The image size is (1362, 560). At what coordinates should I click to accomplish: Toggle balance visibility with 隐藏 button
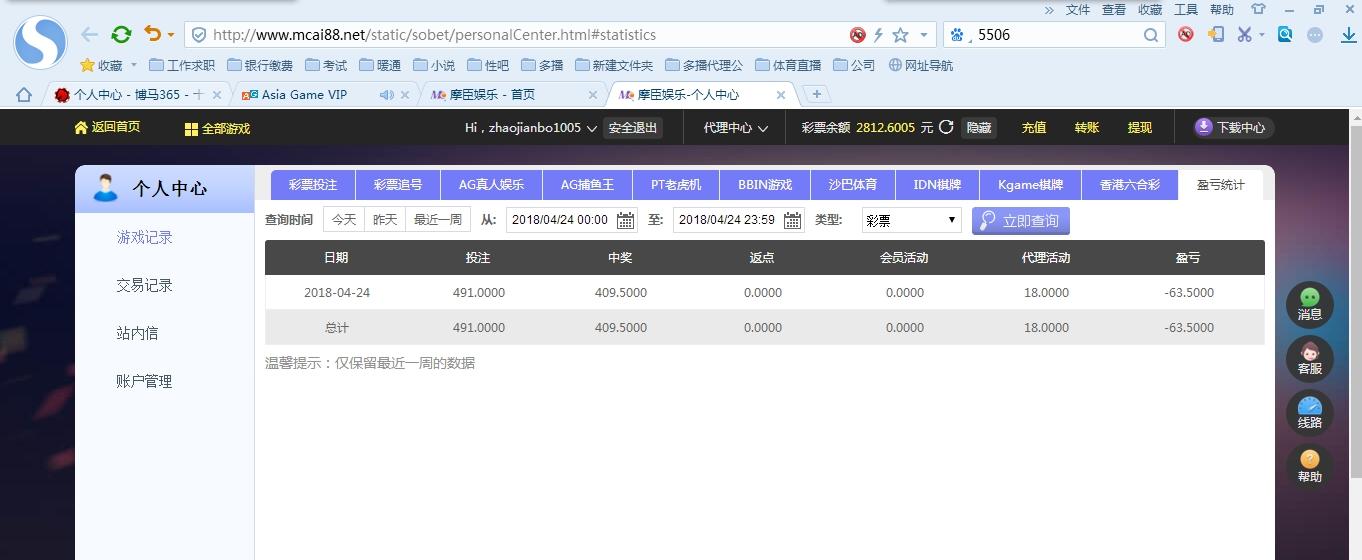[979, 128]
